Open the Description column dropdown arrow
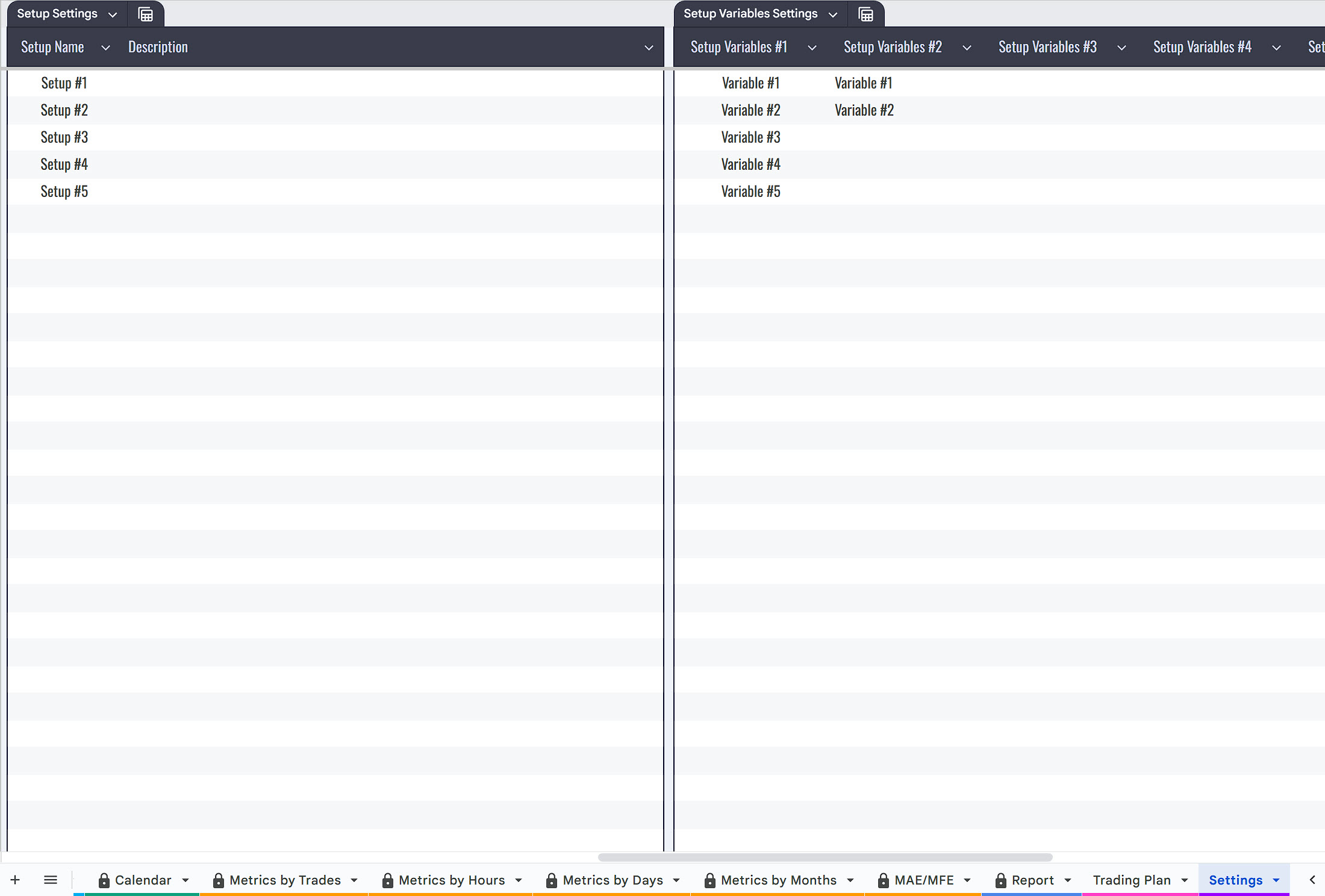 [x=649, y=48]
